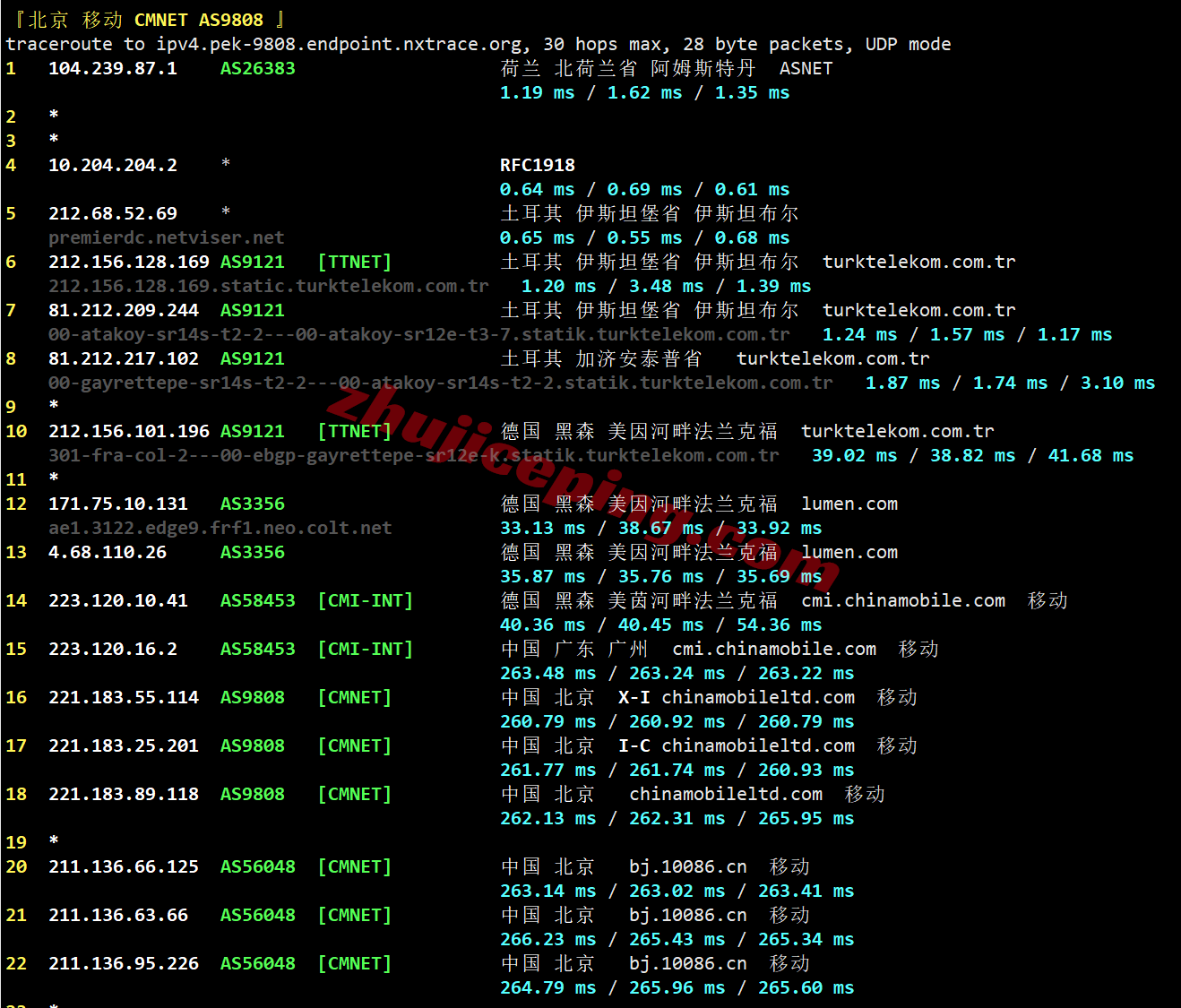
Task: Click the 266.23 ms latency on hop 21
Action: (x=548, y=939)
